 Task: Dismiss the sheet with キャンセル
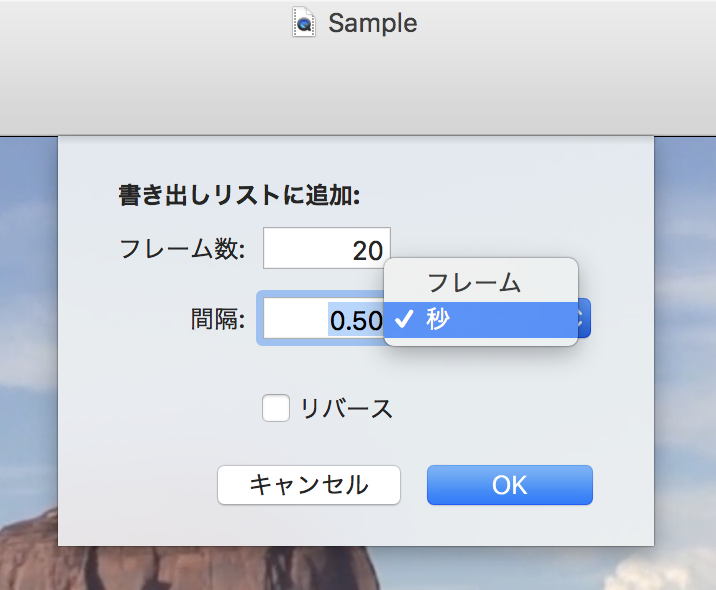(309, 485)
